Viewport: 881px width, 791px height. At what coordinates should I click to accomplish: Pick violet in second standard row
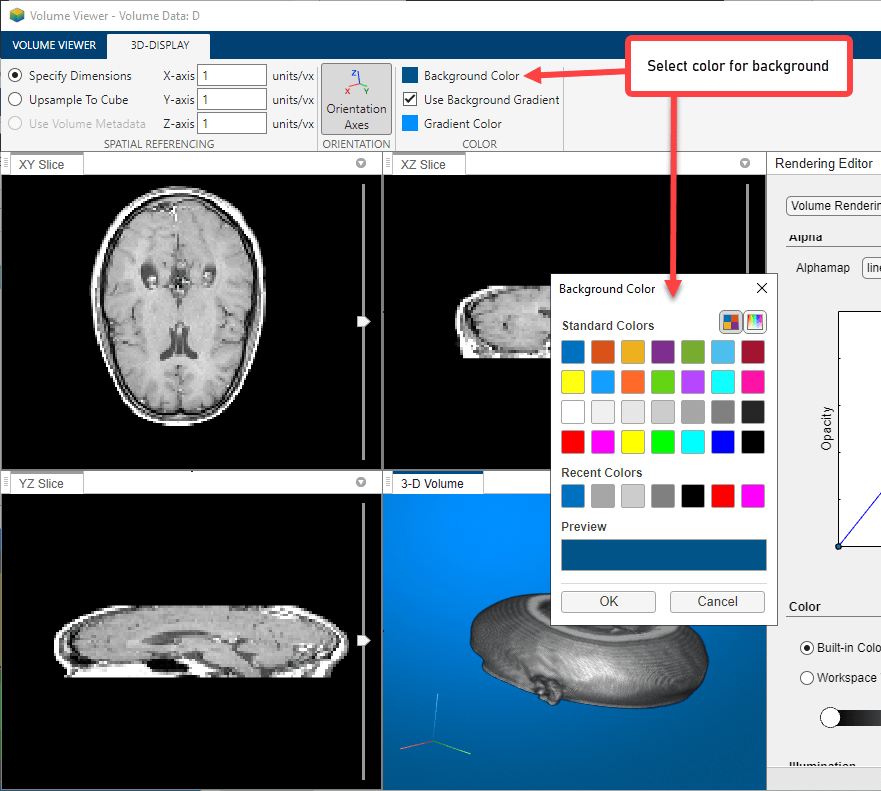(x=693, y=382)
